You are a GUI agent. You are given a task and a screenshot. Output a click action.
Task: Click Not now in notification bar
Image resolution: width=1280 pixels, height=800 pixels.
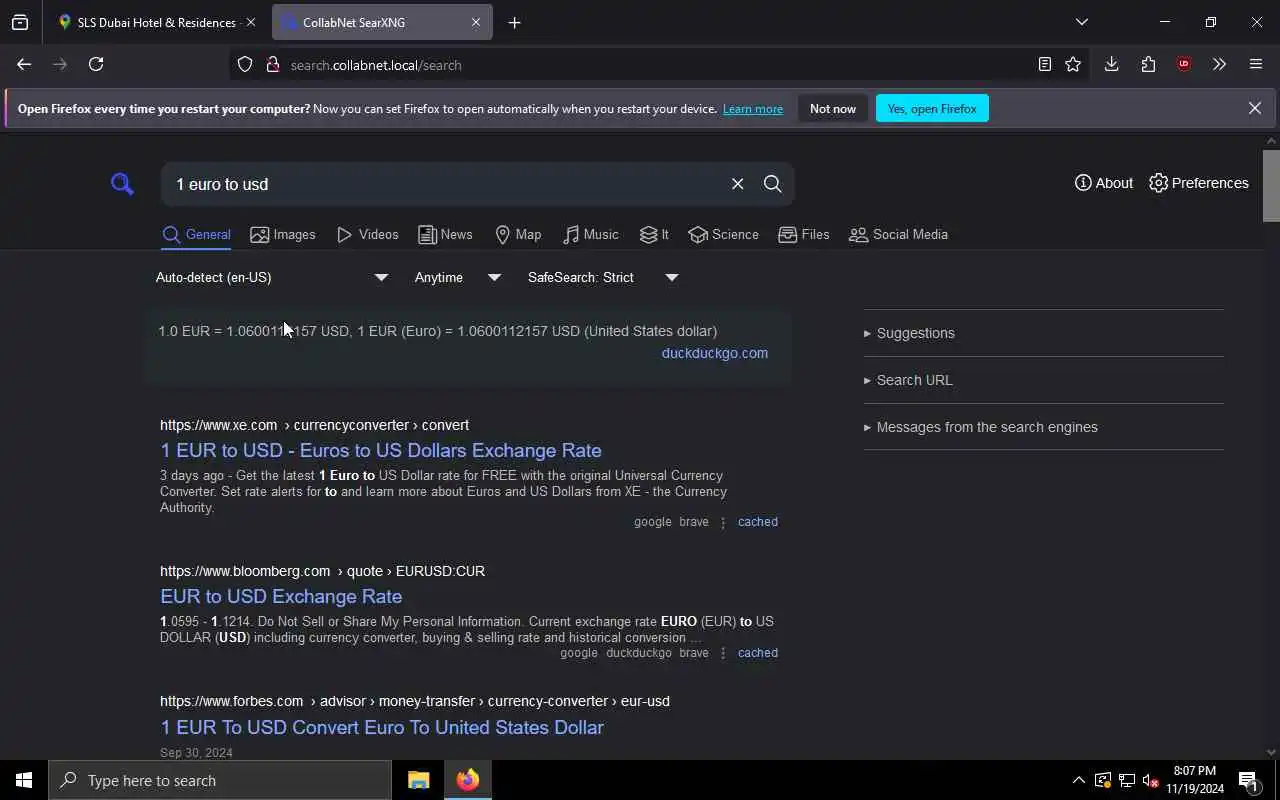tap(833, 109)
